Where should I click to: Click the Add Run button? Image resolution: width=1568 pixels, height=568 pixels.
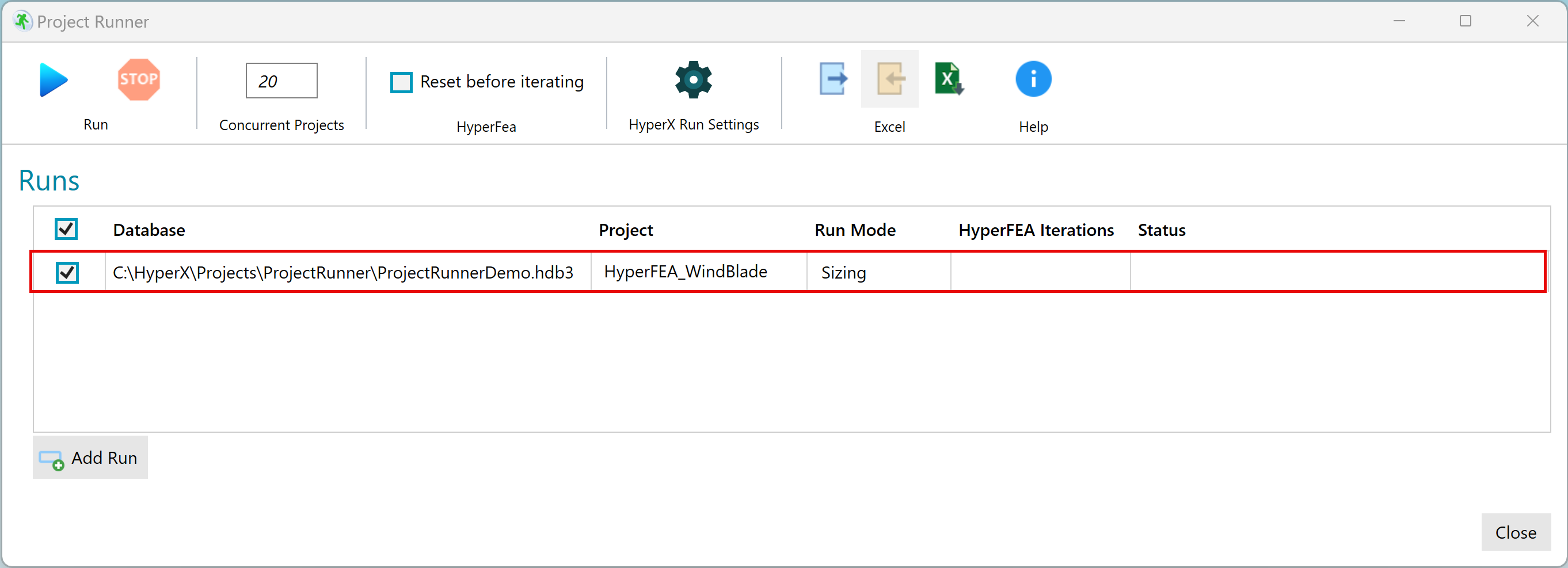click(90, 457)
